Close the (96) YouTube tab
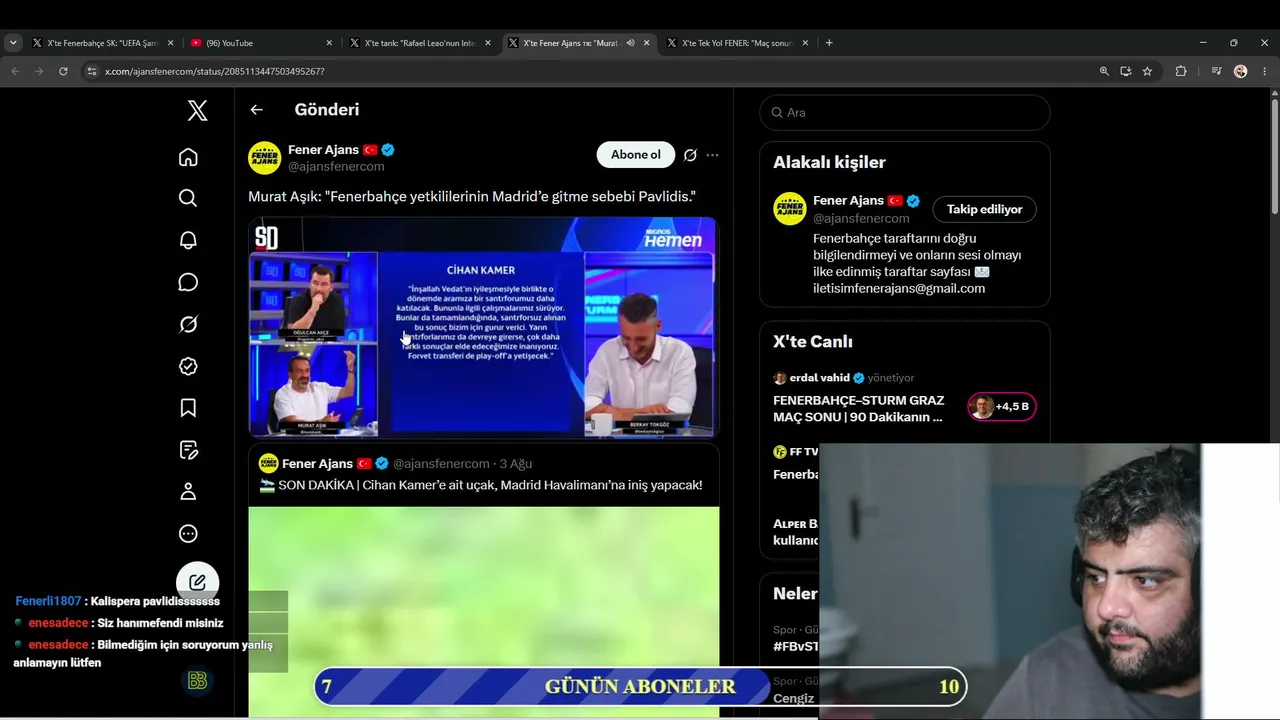This screenshot has width=1280, height=720. [x=329, y=43]
